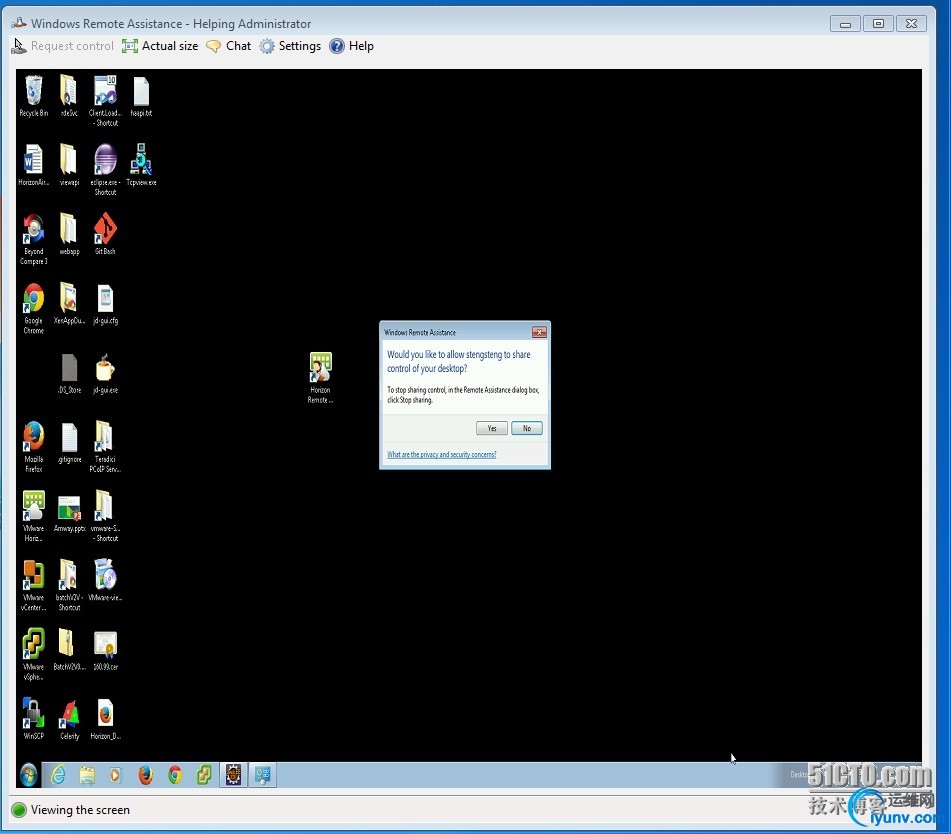Select the Git Bash desktop icon
This screenshot has width=951, height=834.
pyautogui.click(x=105, y=234)
